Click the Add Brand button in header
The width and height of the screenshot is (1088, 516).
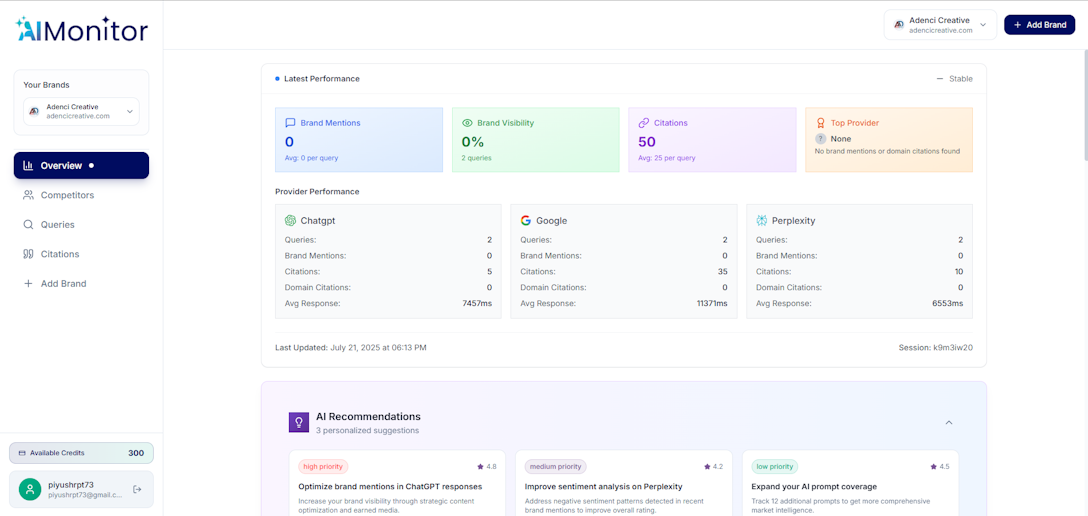(x=1039, y=24)
